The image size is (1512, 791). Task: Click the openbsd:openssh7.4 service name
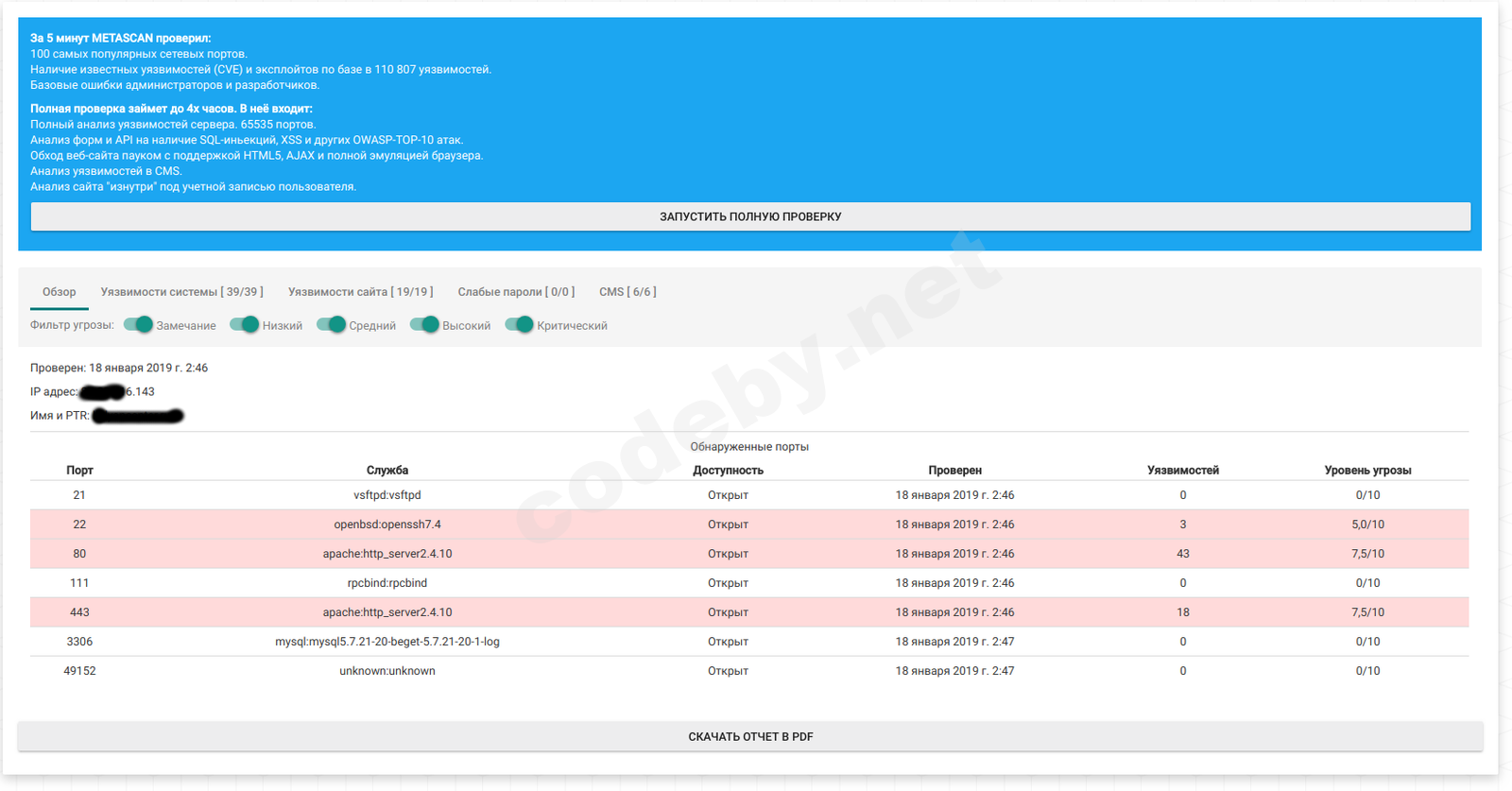point(387,524)
